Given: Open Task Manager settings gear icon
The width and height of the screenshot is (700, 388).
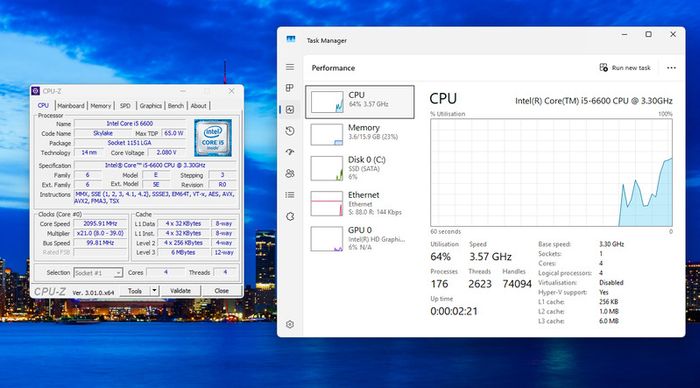Looking at the screenshot, I should tap(290, 325).
